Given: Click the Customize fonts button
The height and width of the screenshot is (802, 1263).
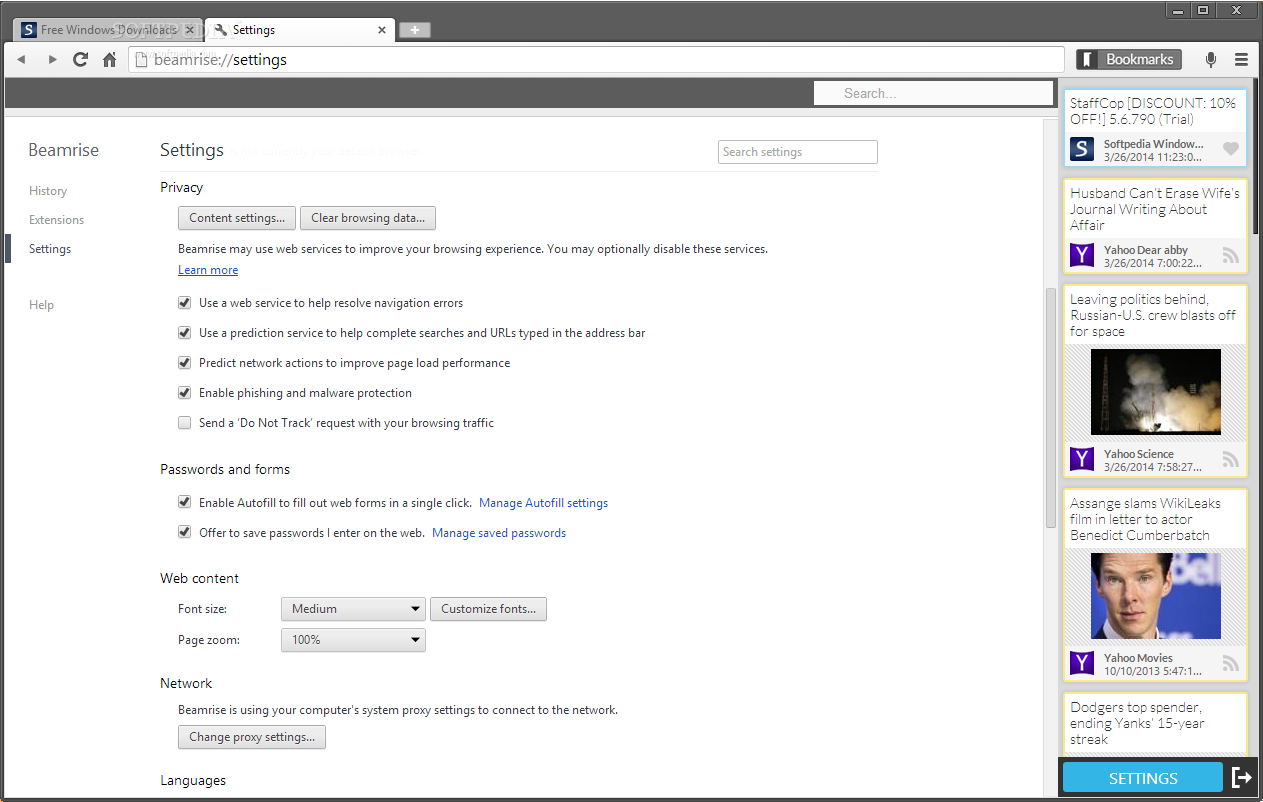Looking at the screenshot, I should pyautogui.click(x=488, y=609).
